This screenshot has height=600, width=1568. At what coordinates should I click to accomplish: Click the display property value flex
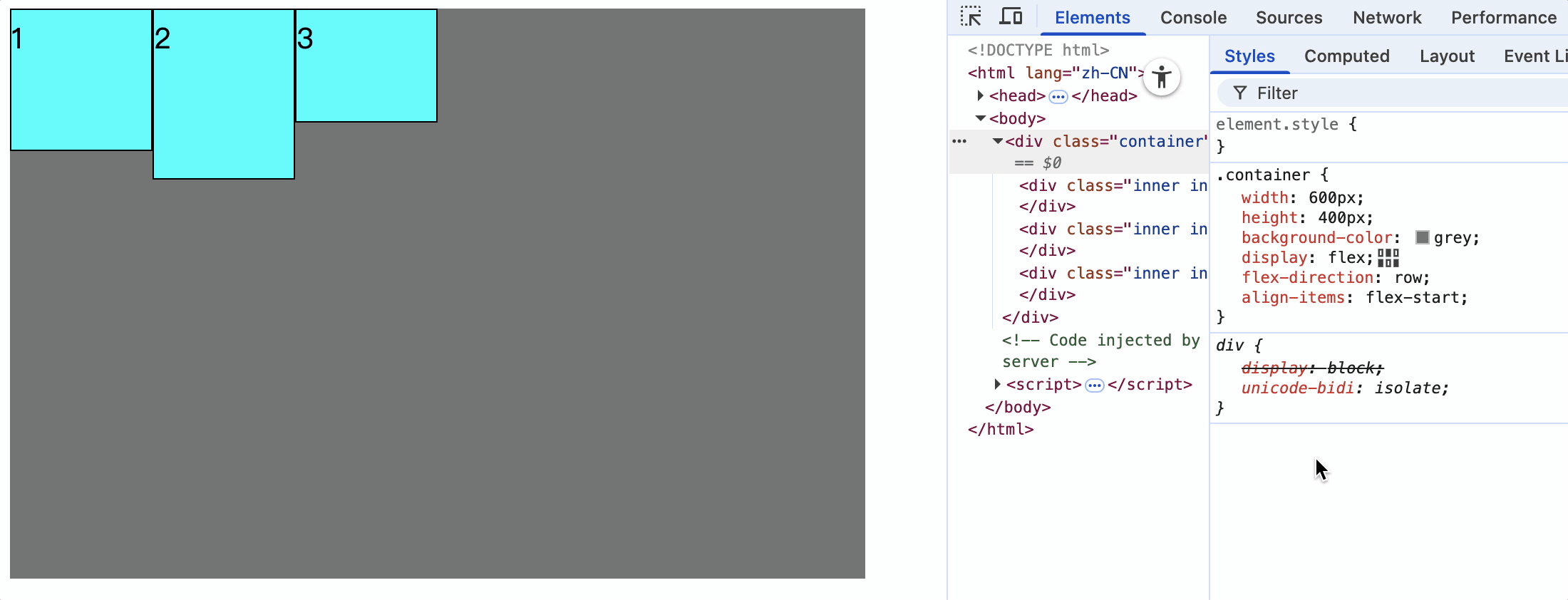point(1346,258)
